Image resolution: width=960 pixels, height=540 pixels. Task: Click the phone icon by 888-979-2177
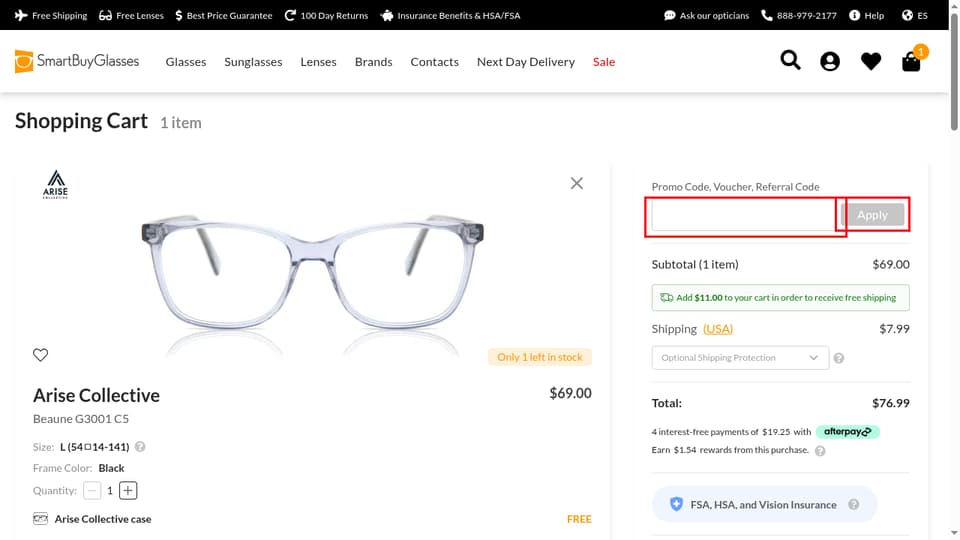tap(767, 15)
